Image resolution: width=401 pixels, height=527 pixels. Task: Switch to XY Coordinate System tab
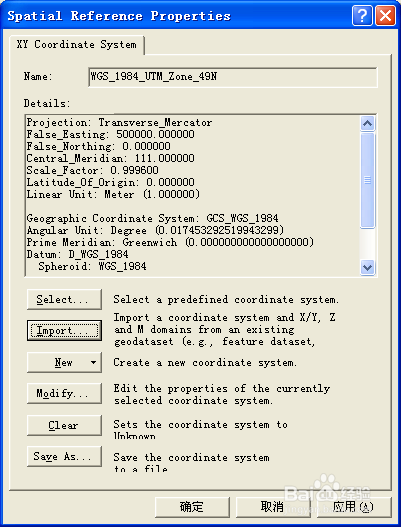(x=77, y=45)
